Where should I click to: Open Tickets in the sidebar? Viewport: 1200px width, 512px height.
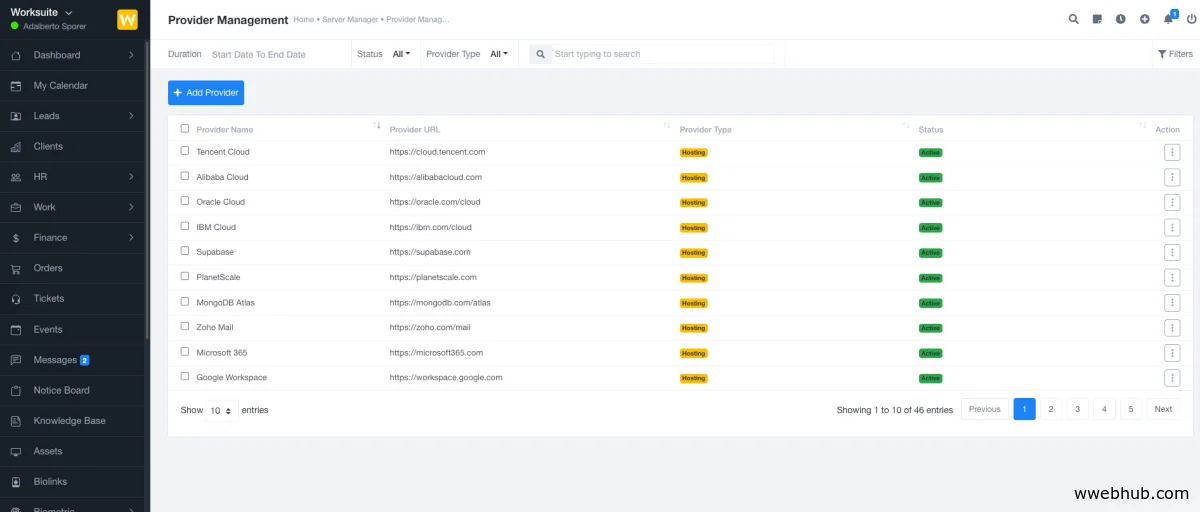click(x=48, y=298)
